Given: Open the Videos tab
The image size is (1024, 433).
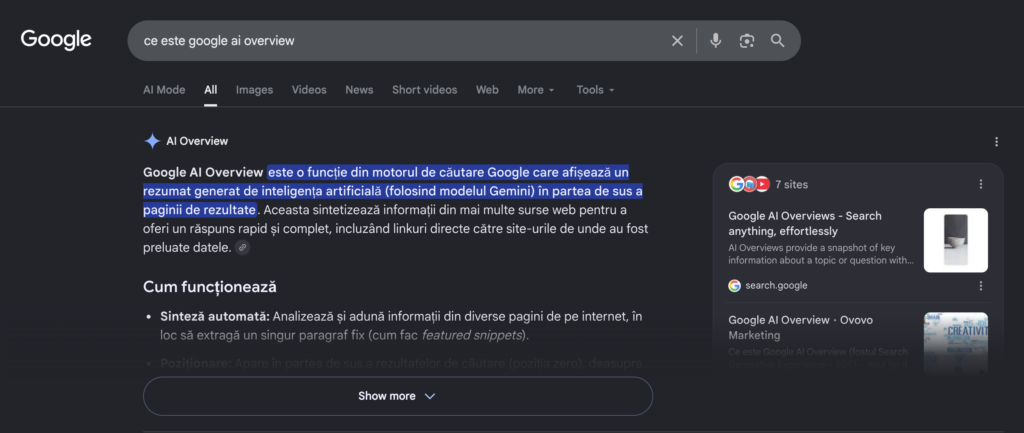Looking at the screenshot, I should [309, 89].
